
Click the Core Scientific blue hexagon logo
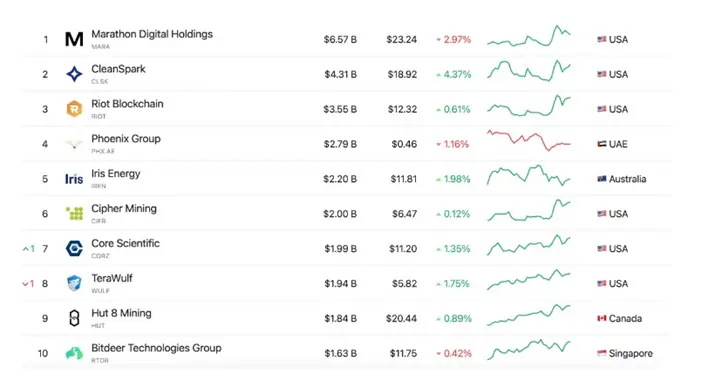point(74,248)
